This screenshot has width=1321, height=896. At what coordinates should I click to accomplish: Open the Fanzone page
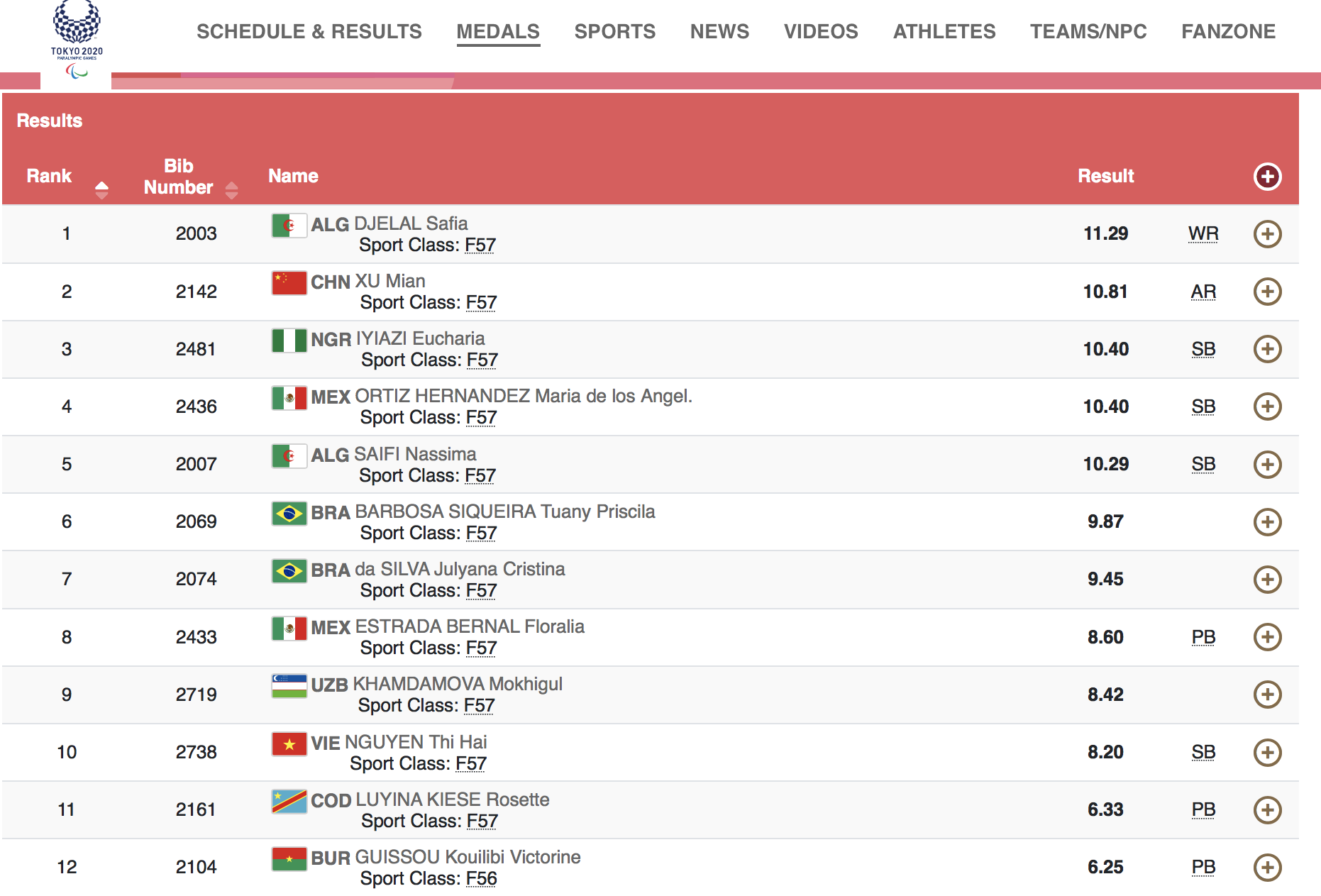(1228, 31)
